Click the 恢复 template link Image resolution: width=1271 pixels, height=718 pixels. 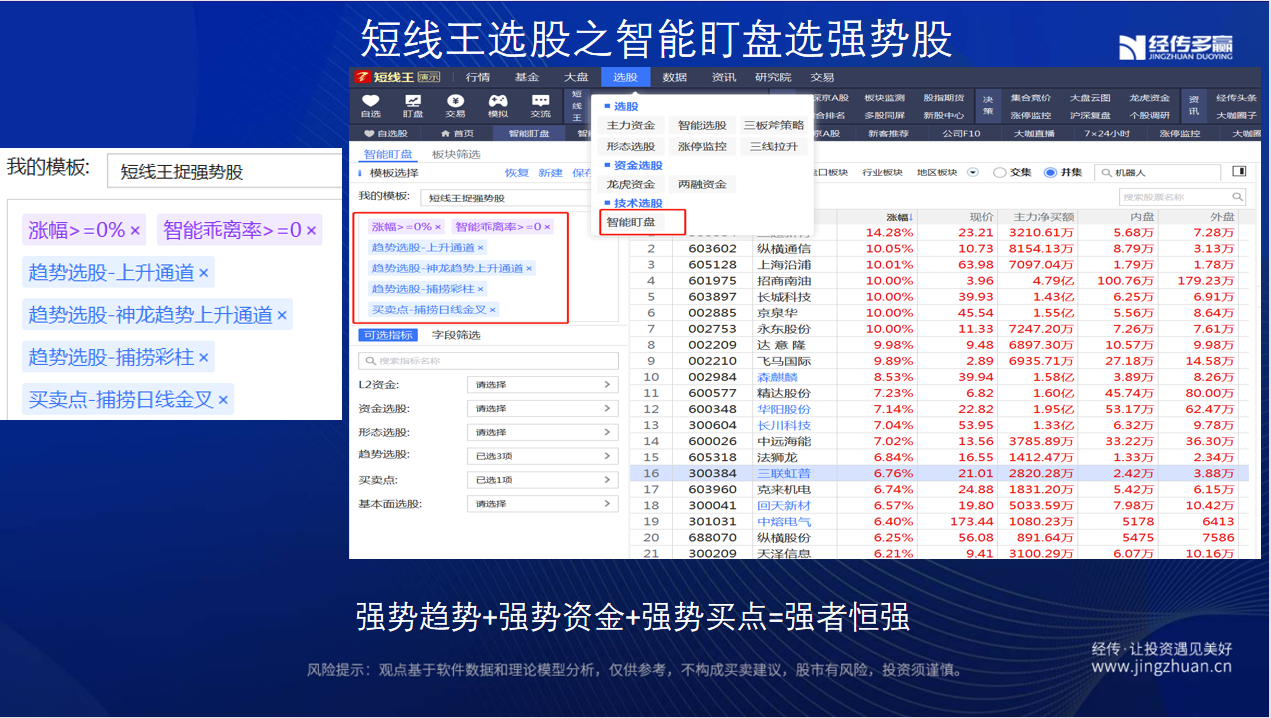517,173
